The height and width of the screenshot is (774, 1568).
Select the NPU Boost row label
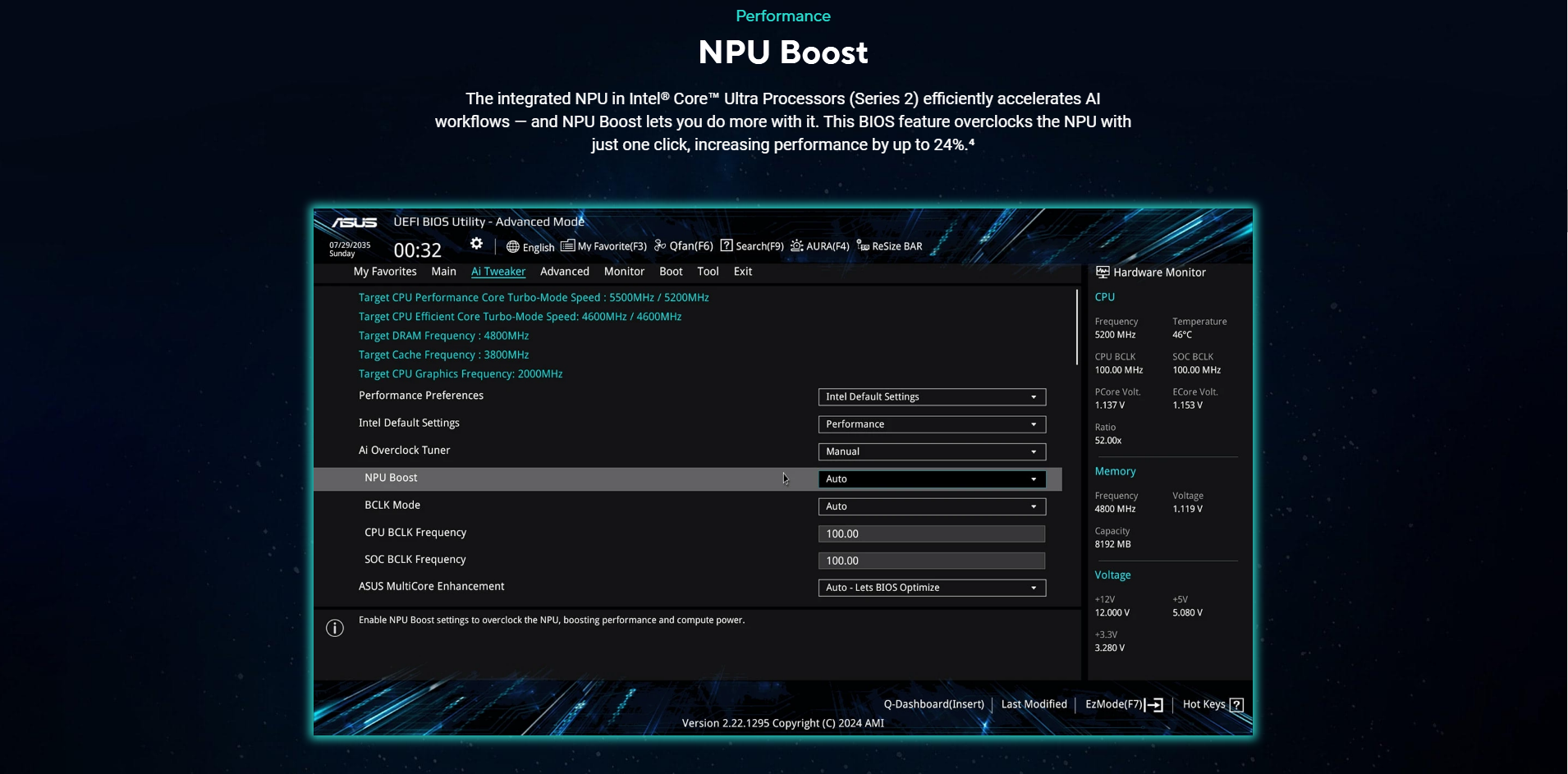(391, 478)
